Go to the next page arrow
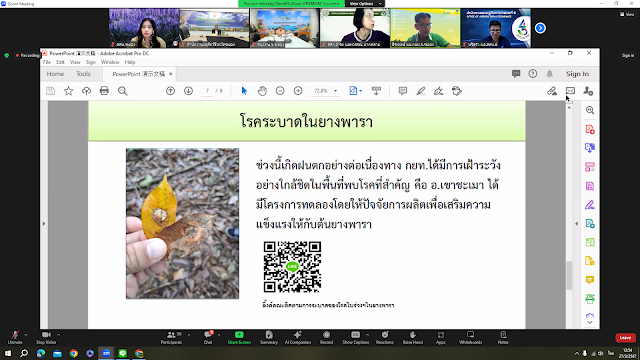Screen dimensions: 640x360 pyautogui.click(x=188, y=91)
